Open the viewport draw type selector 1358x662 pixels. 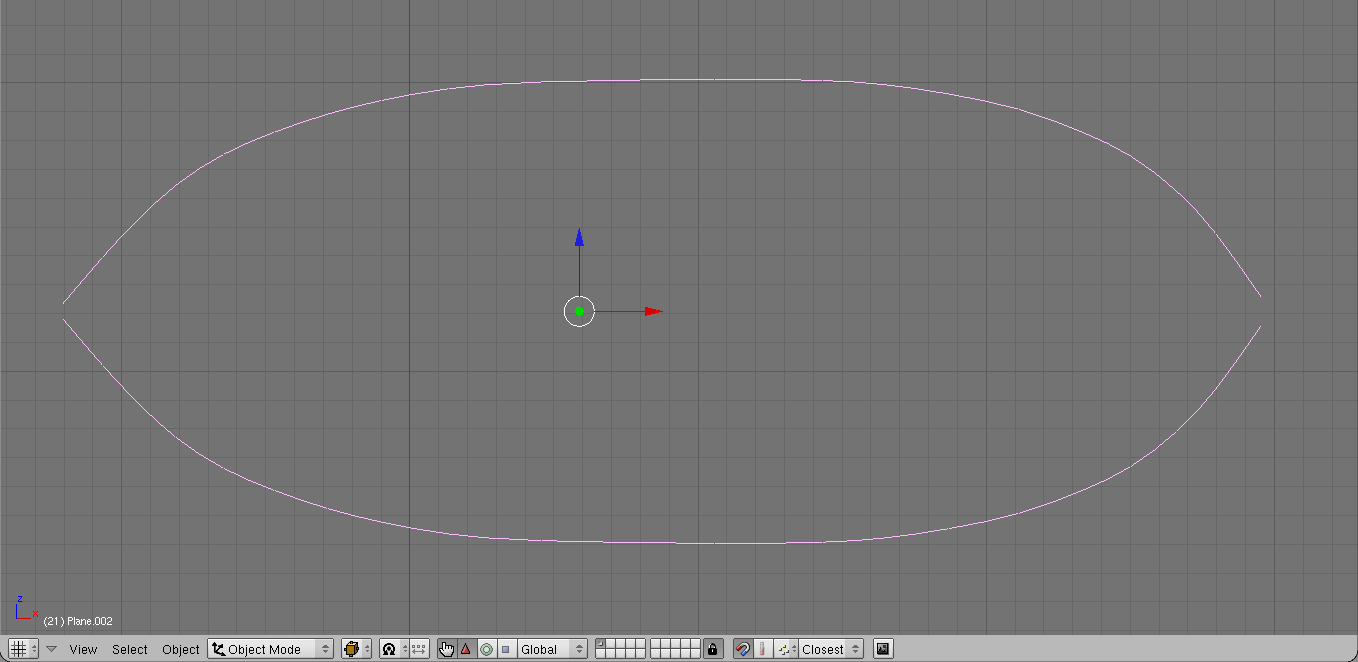point(356,649)
